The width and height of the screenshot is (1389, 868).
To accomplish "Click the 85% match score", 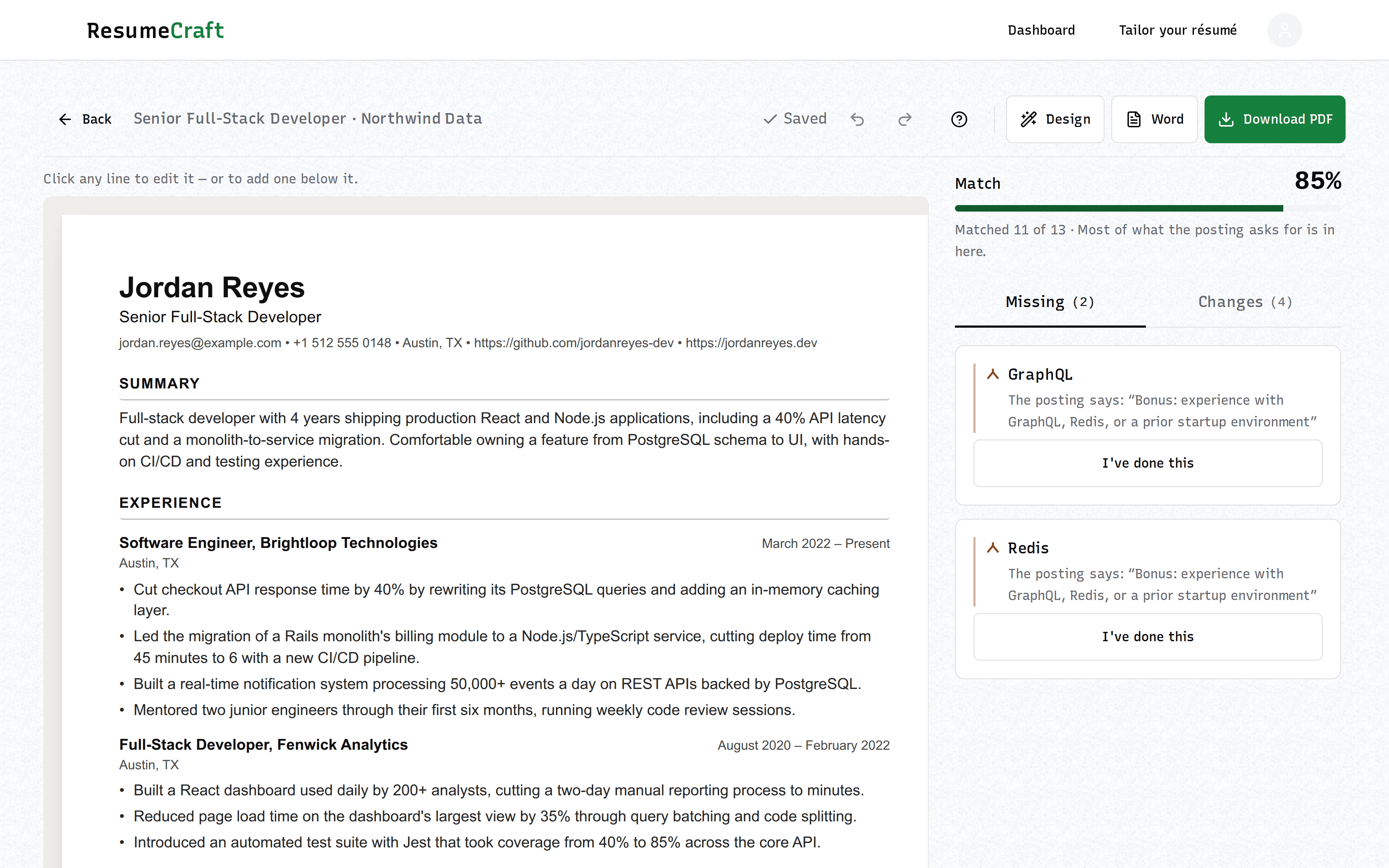I will pos(1318,181).
